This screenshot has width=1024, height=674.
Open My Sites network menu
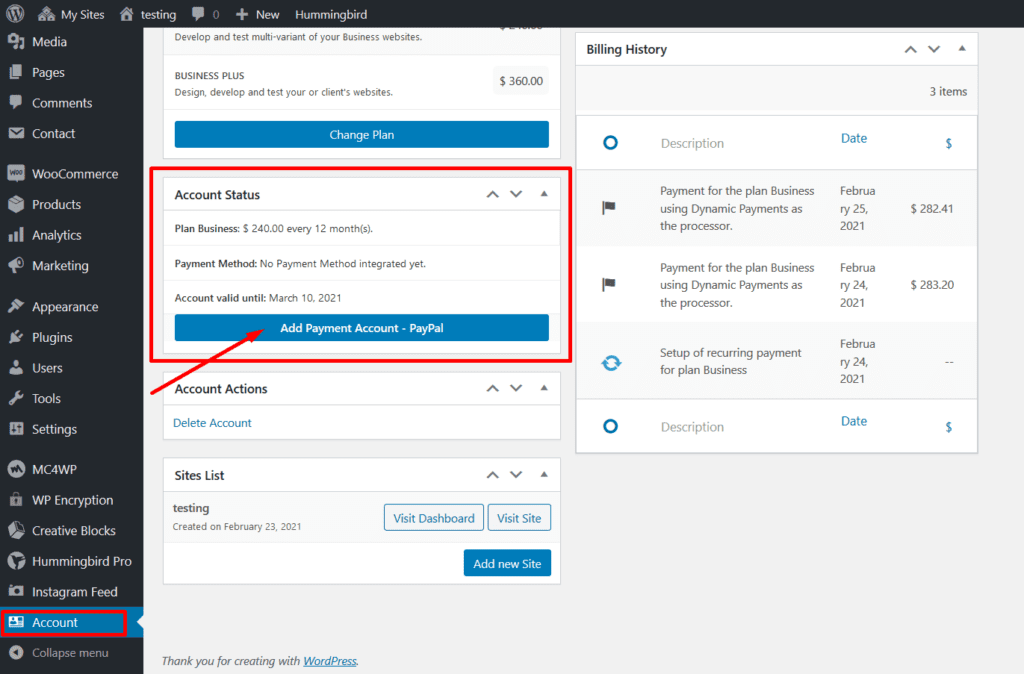tap(71, 14)
